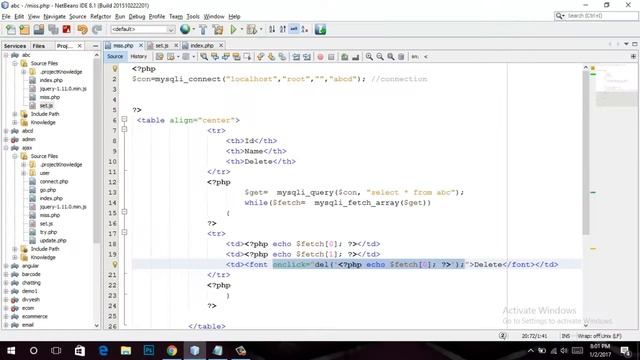The height and width of the screenshot is (360, 640).
Task: Click Find Previous Occurrence editor icon
Action: pos(215,57)
